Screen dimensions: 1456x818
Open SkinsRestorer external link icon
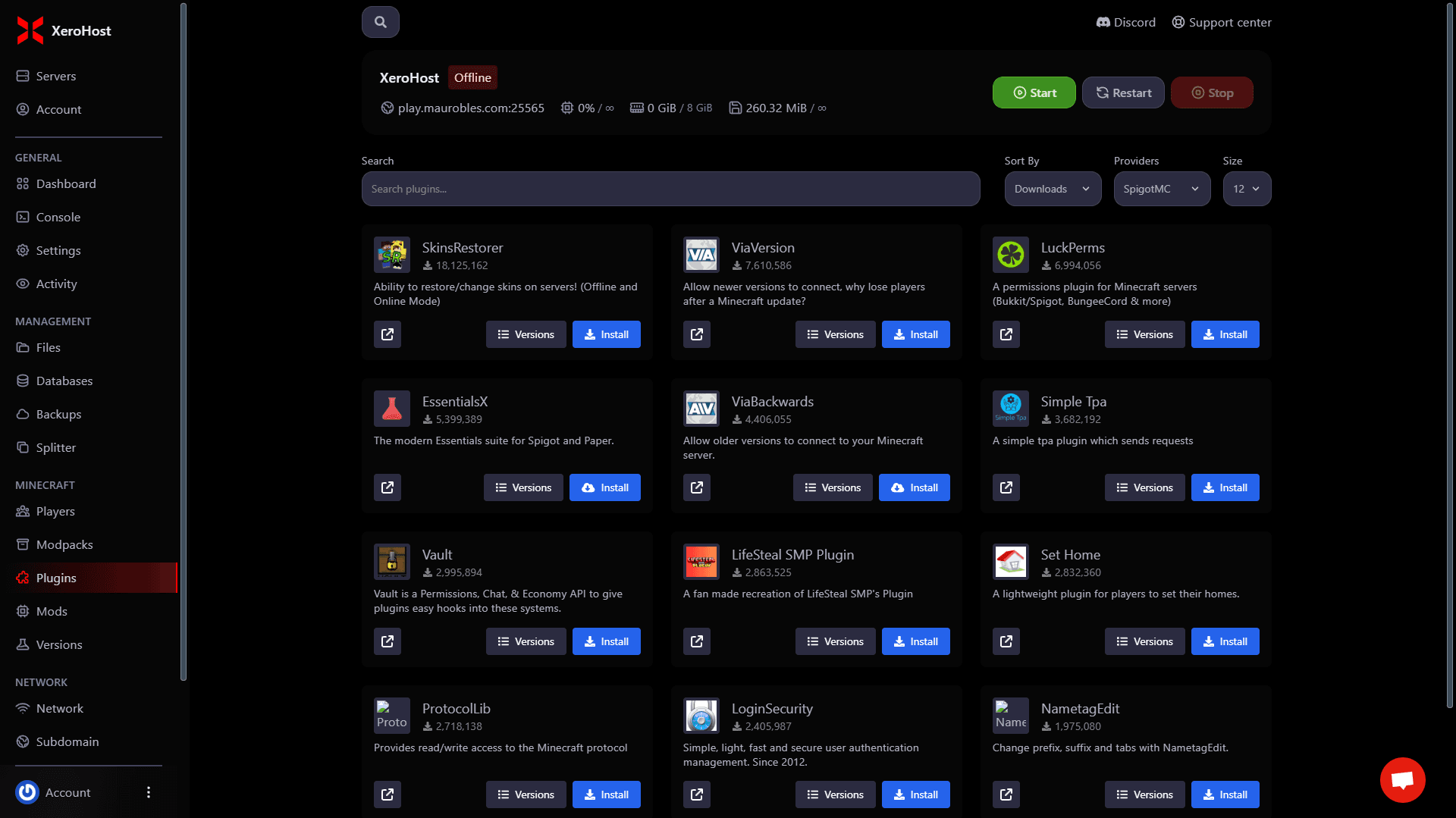click(x=388, y=334)
